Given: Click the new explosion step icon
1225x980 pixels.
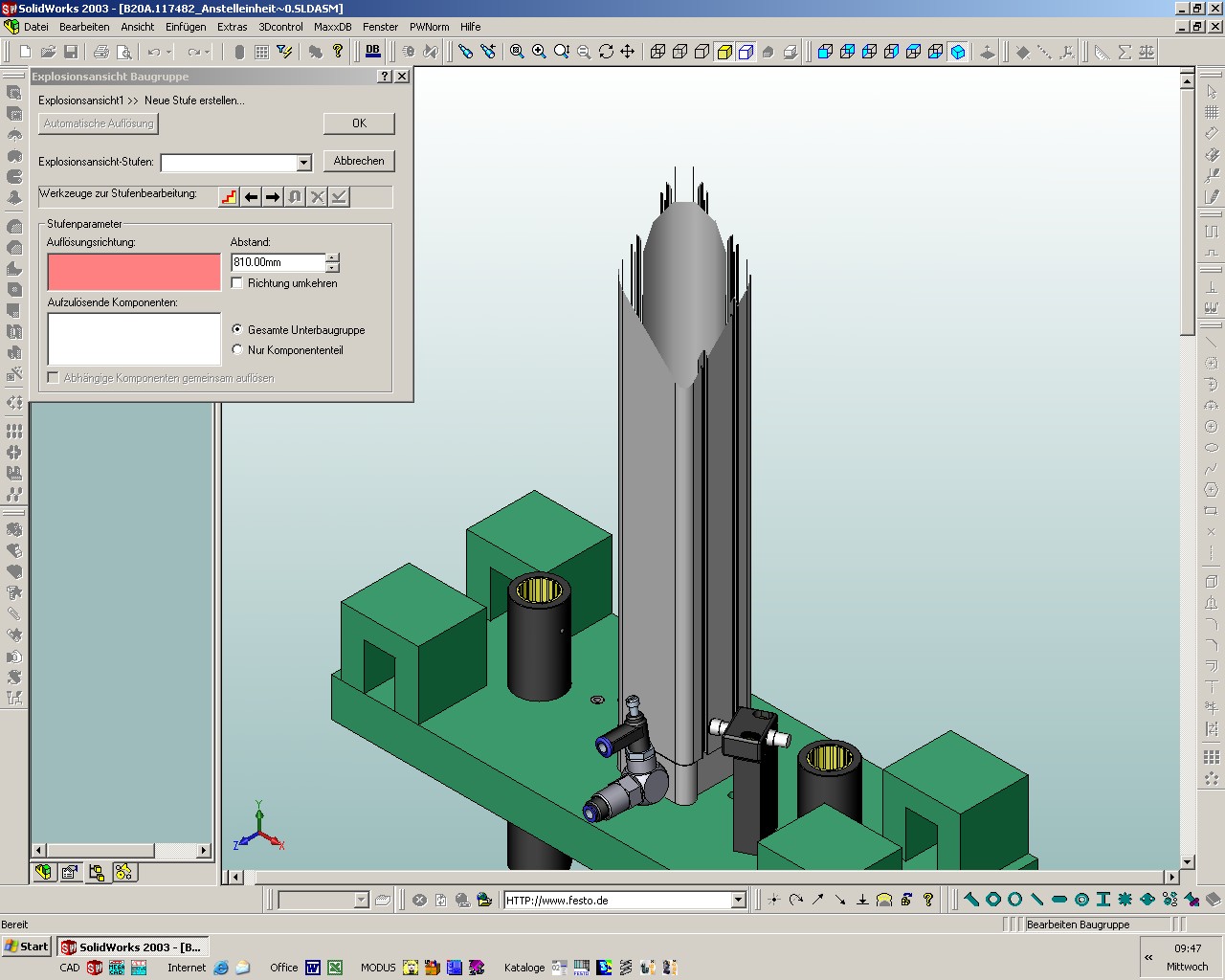Looking at the screenshot, I should (x=229, y=197).
